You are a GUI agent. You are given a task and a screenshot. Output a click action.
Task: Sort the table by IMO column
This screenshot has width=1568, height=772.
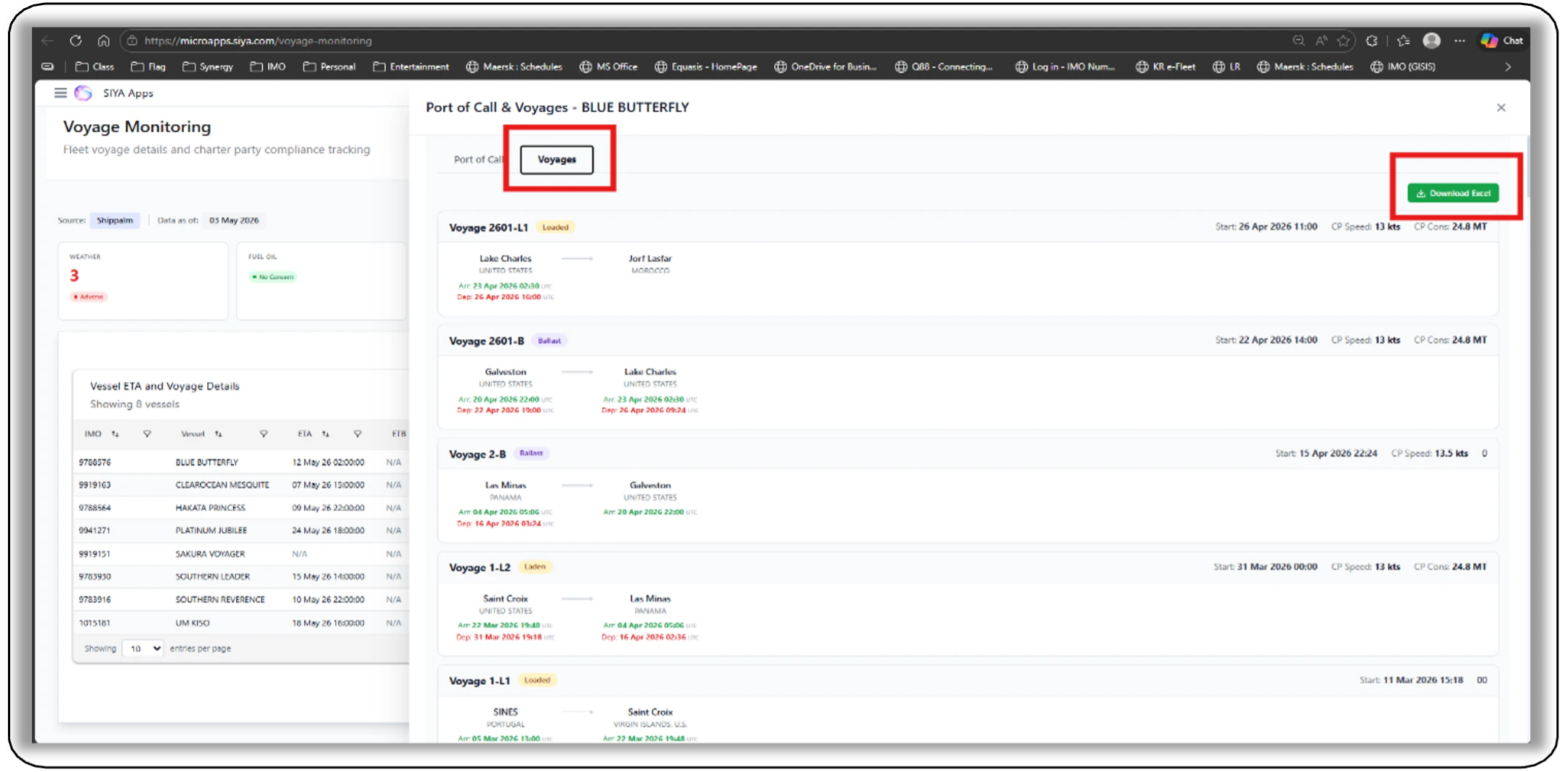[x=115, y=434]
